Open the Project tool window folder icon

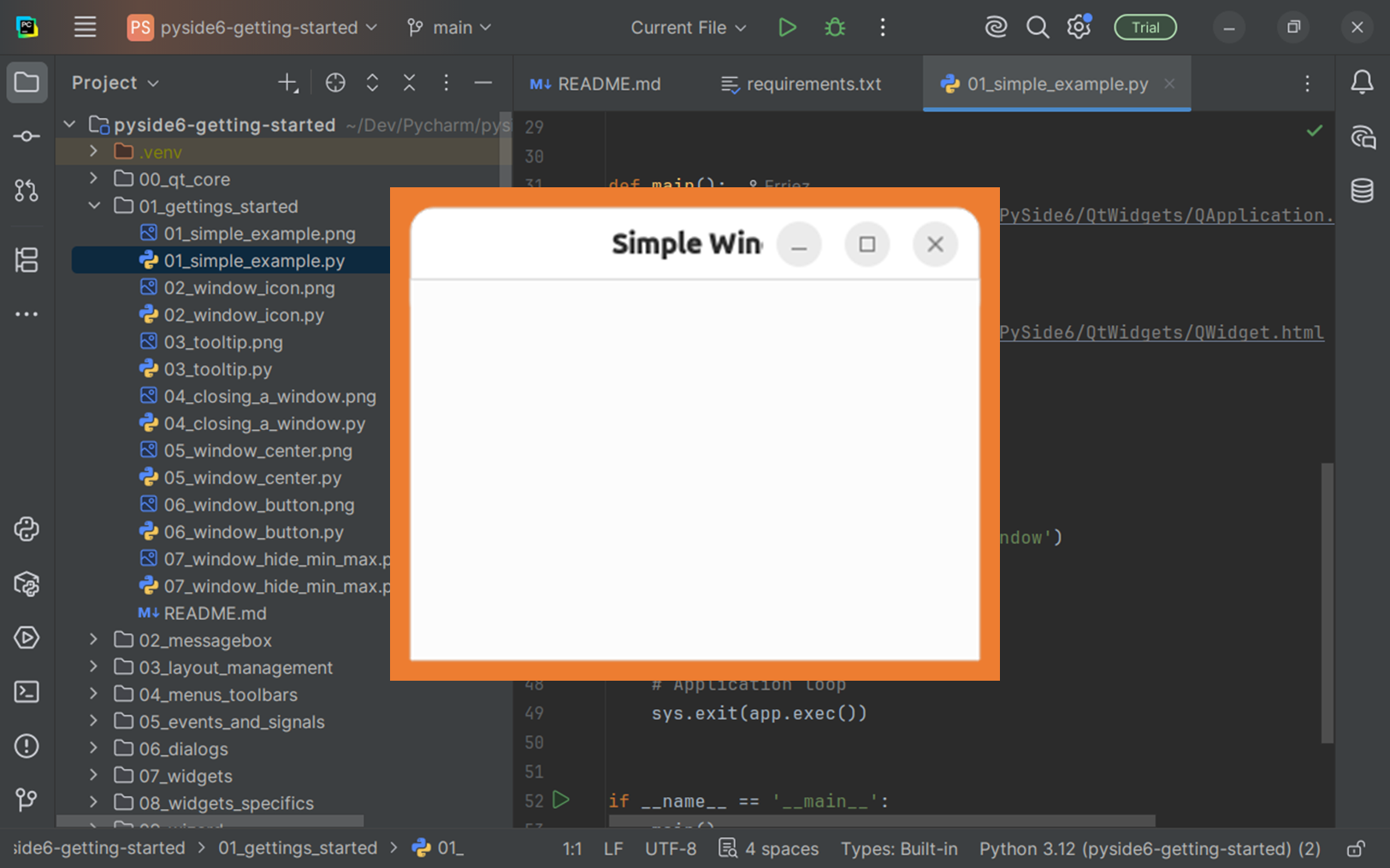click(27, 82)
